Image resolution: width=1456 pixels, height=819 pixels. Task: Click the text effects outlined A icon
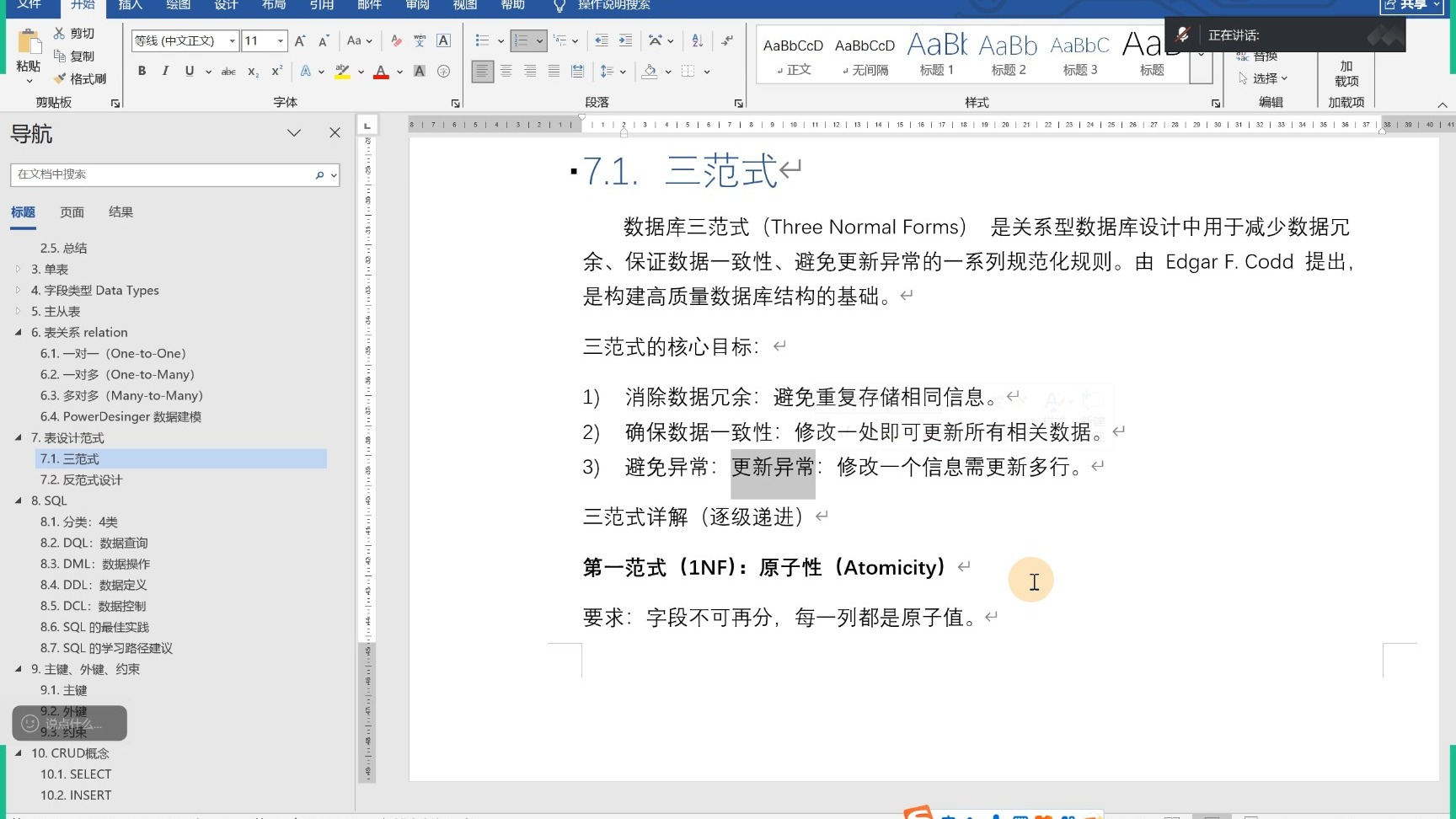[x=306, y=72]
